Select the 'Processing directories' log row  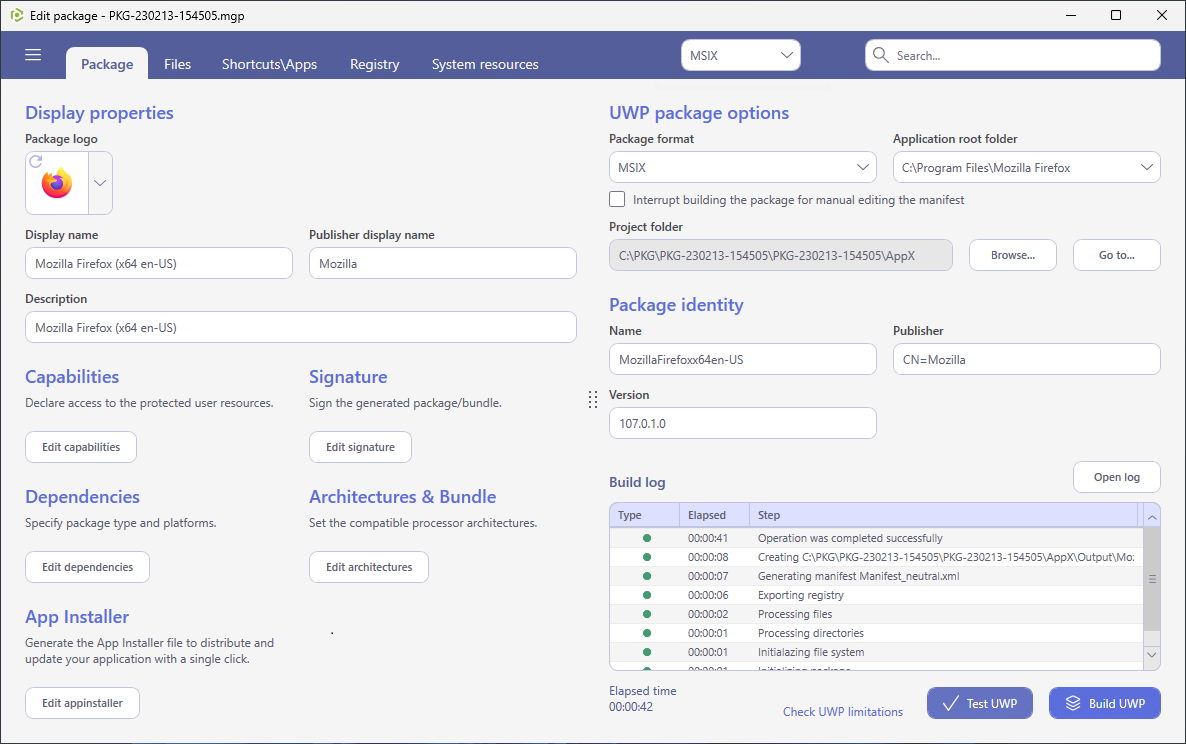877,633
